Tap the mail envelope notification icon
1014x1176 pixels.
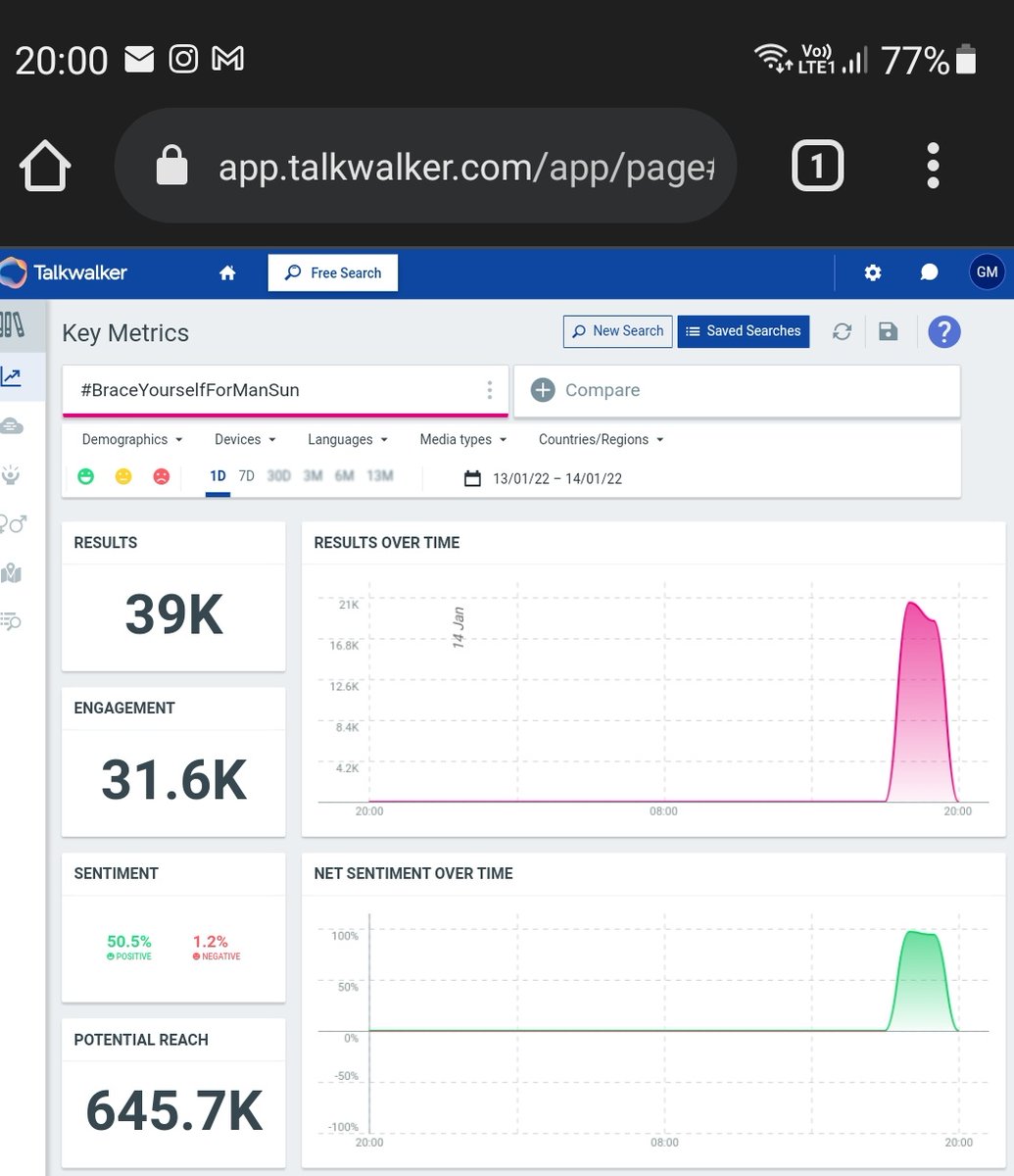point(139,60)
